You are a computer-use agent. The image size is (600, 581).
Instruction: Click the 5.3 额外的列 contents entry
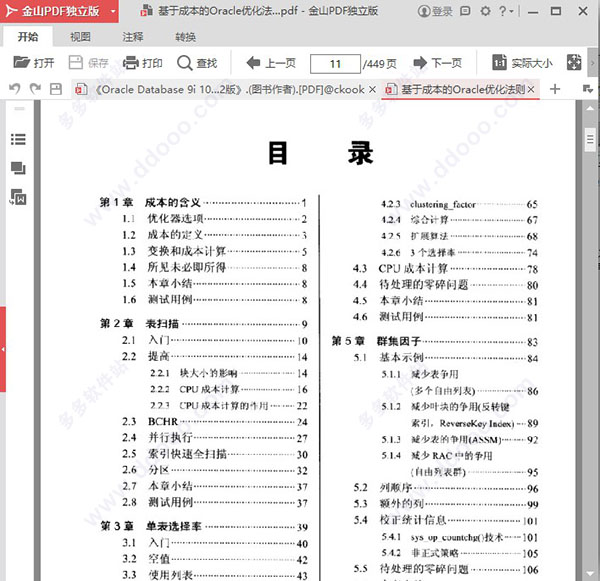click(446, 504)
